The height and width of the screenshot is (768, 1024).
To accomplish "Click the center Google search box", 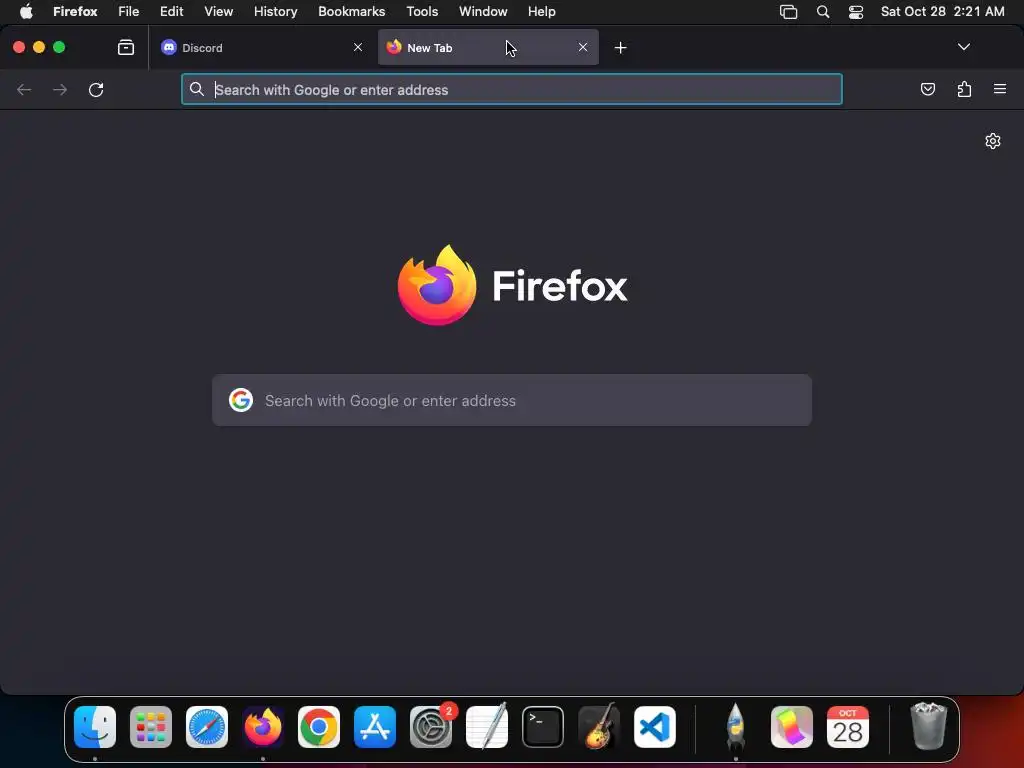I will click(511, 400).
